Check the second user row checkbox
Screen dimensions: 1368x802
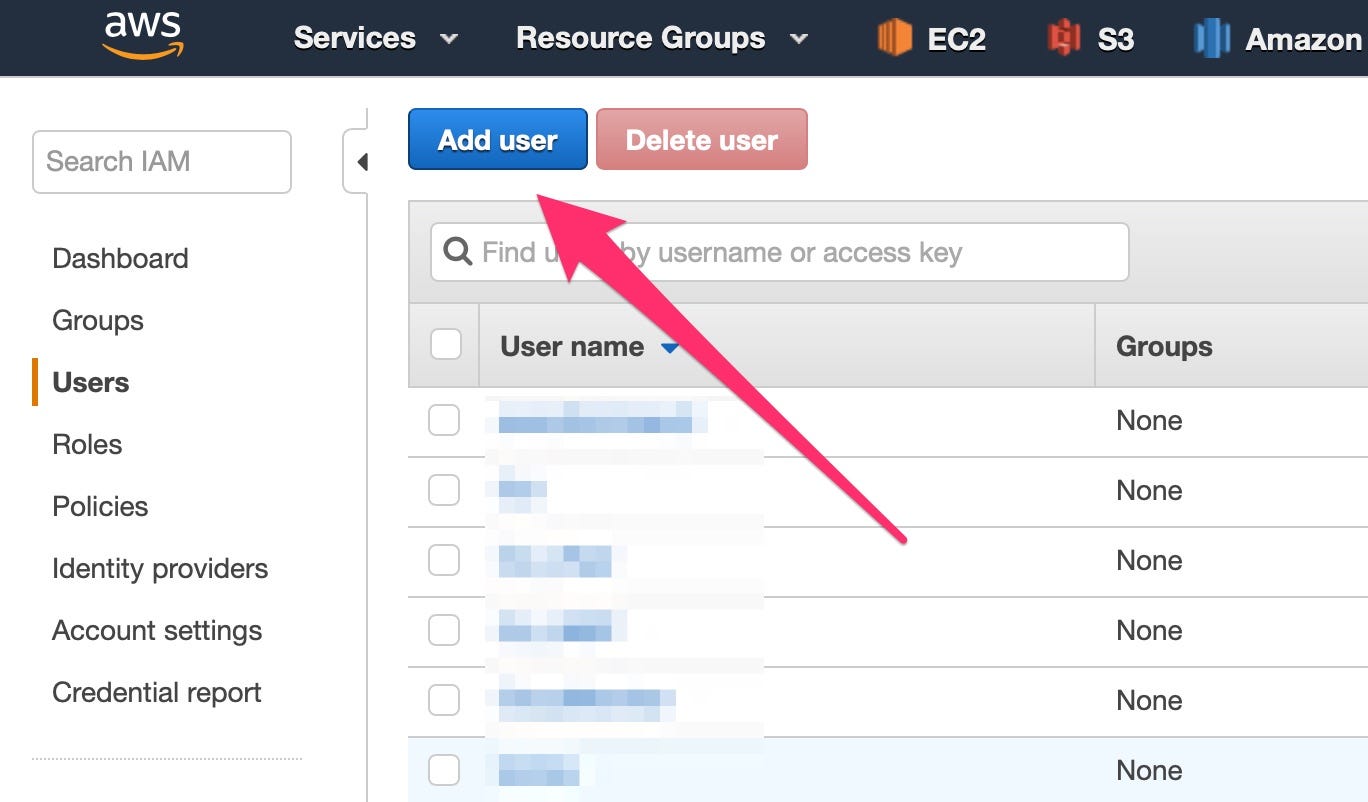coord(444,490)
